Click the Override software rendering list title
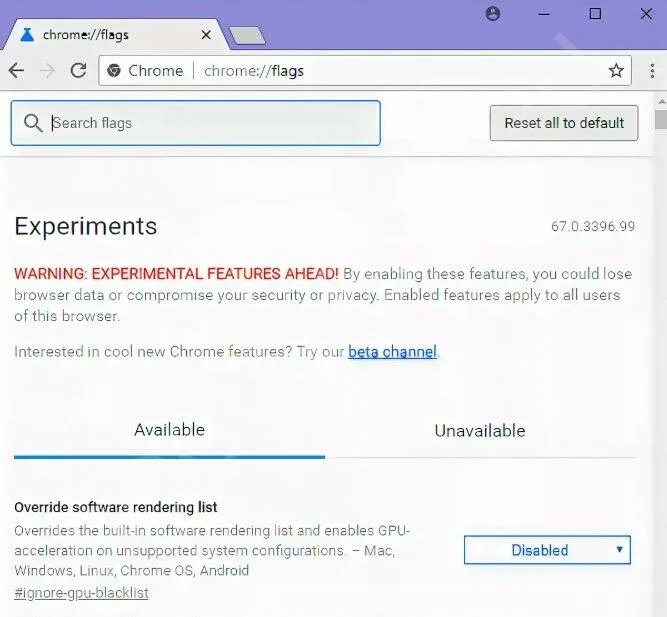Screen dimensions: 667x617 click(116, 507)
